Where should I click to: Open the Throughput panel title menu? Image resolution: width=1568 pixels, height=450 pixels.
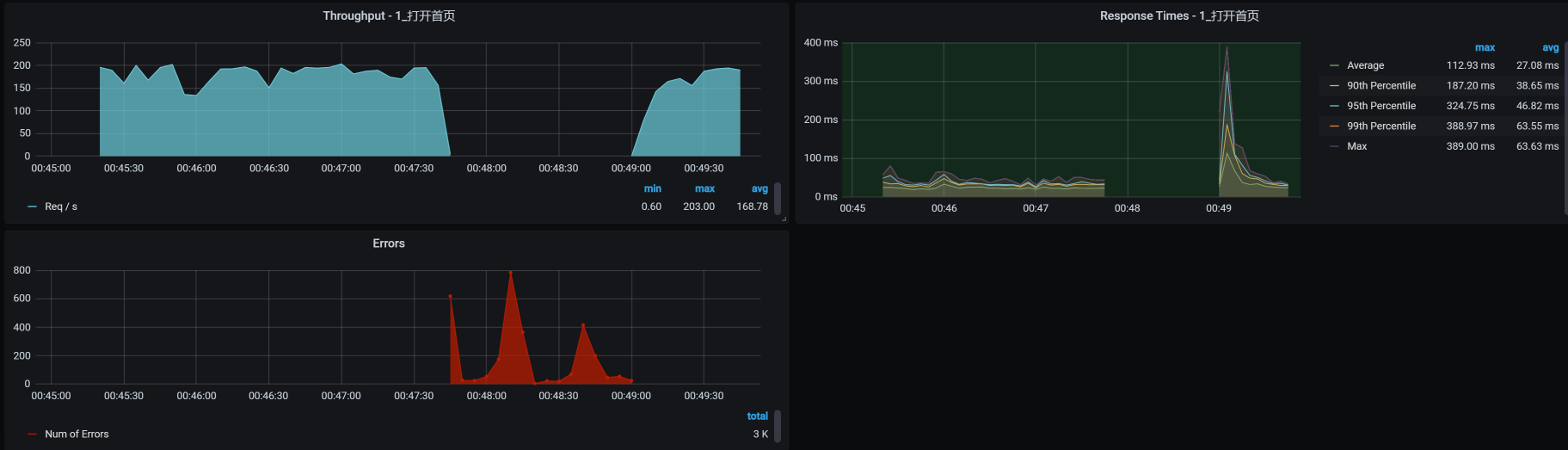tap(389, 15)
